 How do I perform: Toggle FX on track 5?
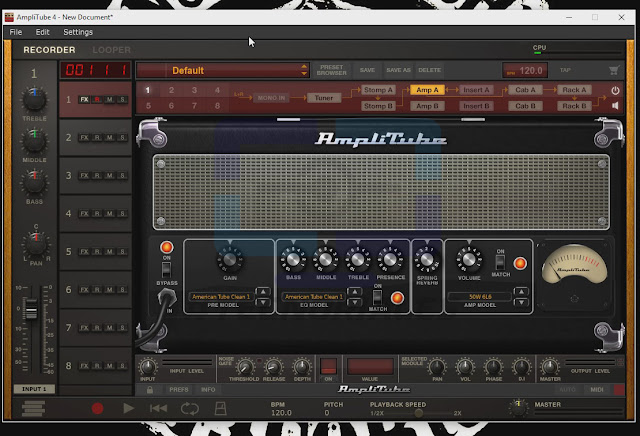[84, 251]
